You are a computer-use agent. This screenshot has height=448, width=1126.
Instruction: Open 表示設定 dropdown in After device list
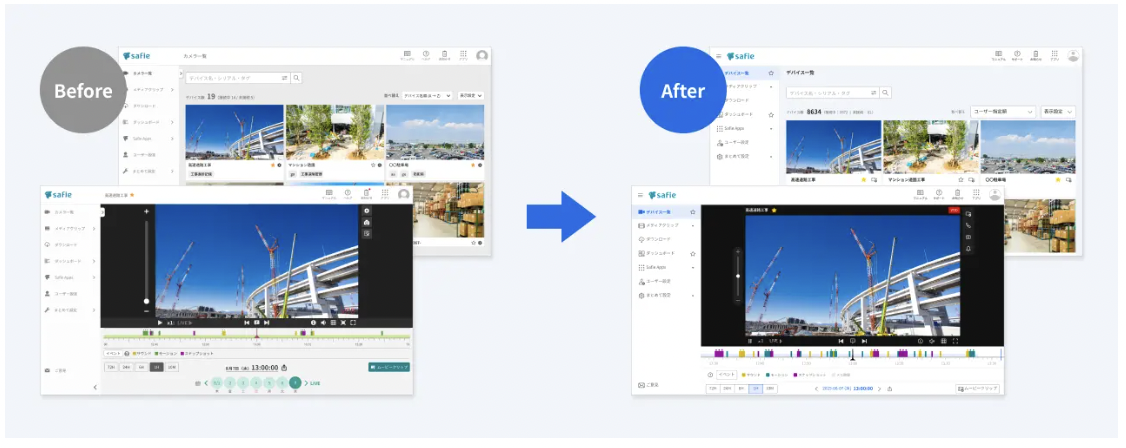(x=1058, y=112)
